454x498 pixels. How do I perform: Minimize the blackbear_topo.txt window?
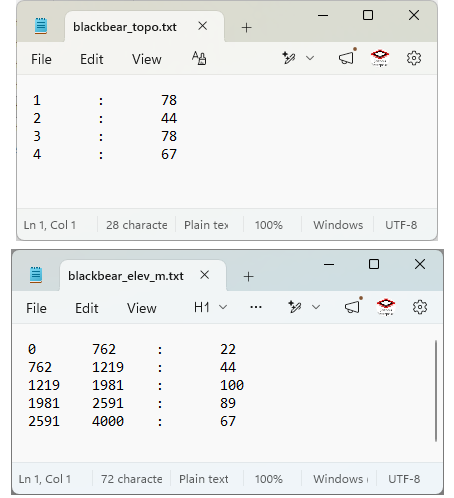point(323,15)
